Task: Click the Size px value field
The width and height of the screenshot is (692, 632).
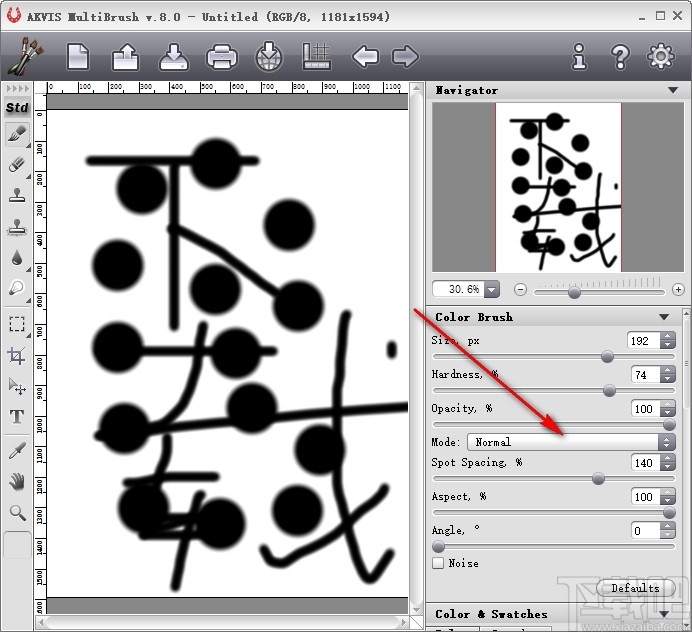Action: coord(643,341)
